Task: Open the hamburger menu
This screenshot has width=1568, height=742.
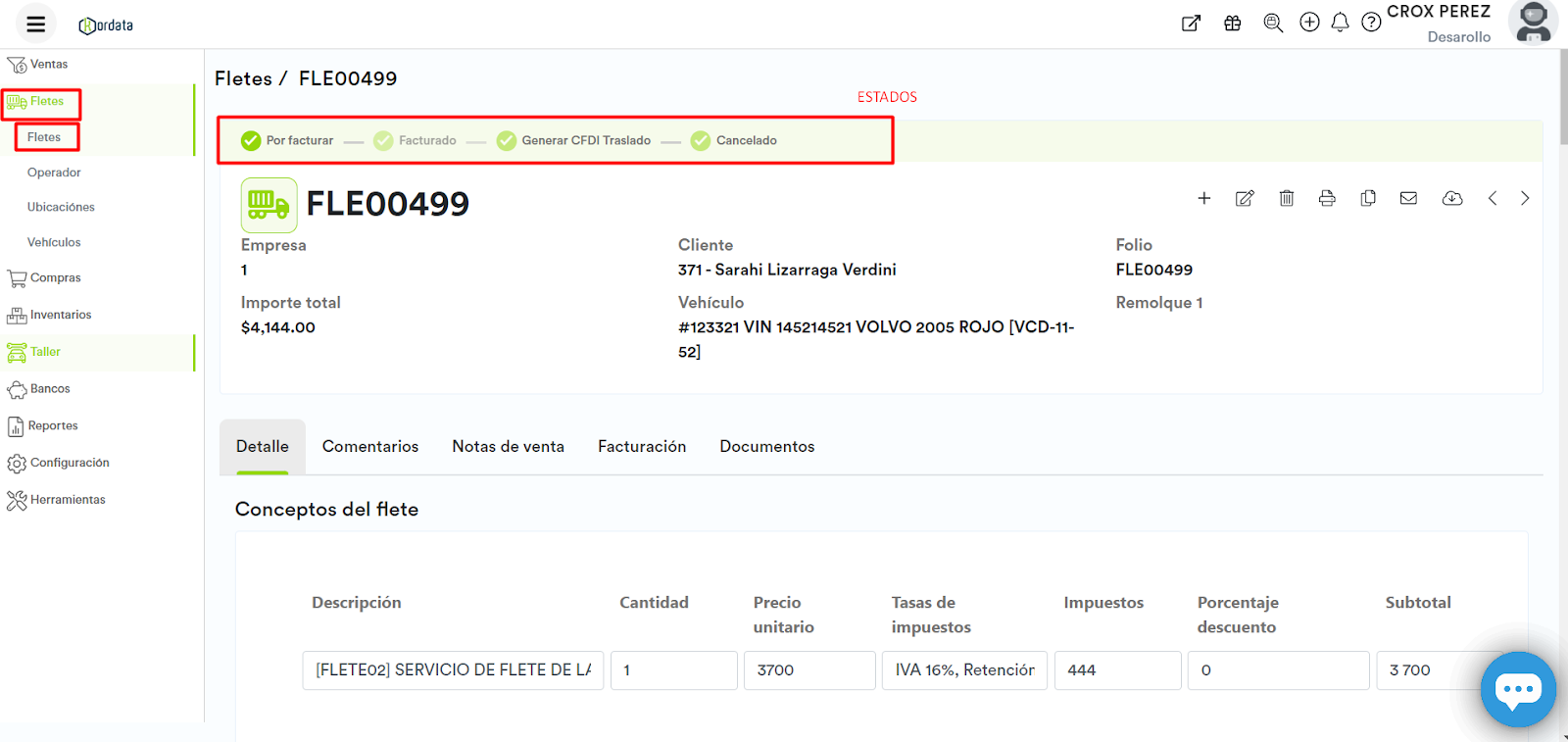Action: (36, 25)
